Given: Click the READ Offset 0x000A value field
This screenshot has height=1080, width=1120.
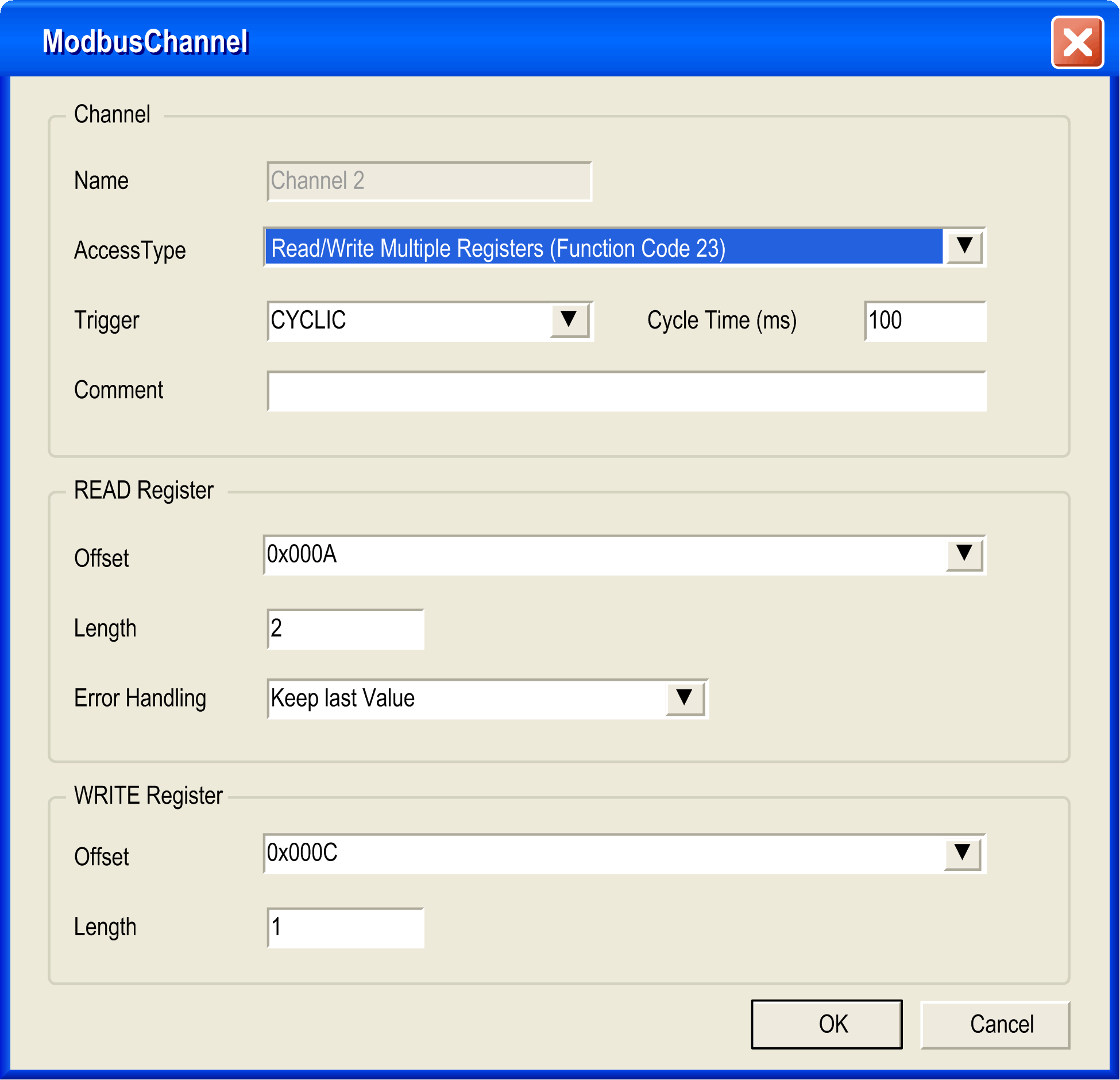Looking at the screenshot, I should [603, 555].
